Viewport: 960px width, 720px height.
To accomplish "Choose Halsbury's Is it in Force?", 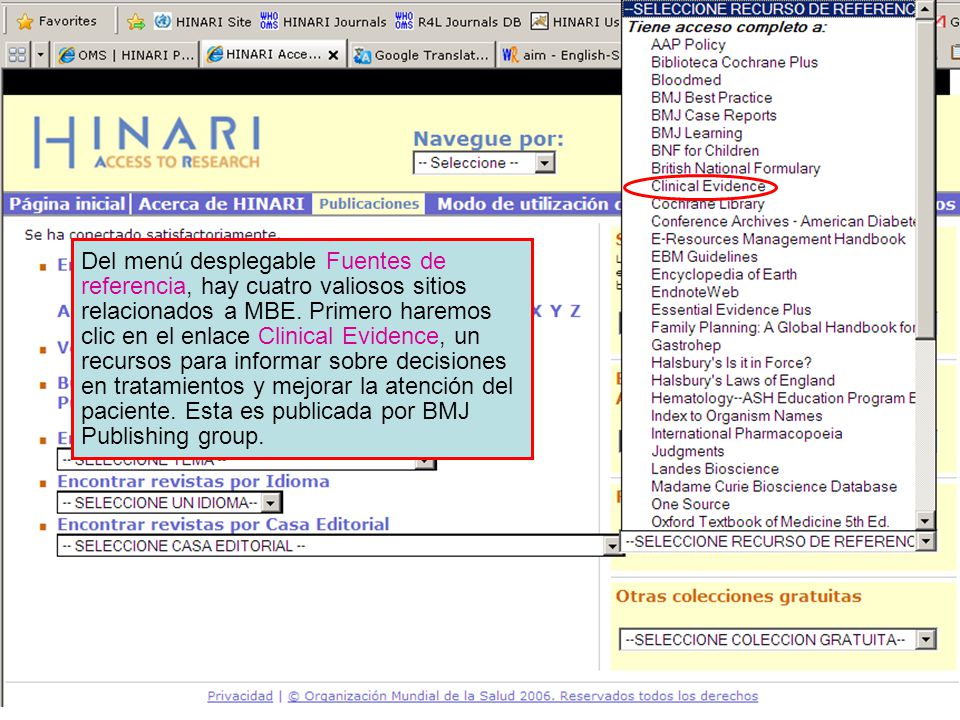I will (731, 363).
